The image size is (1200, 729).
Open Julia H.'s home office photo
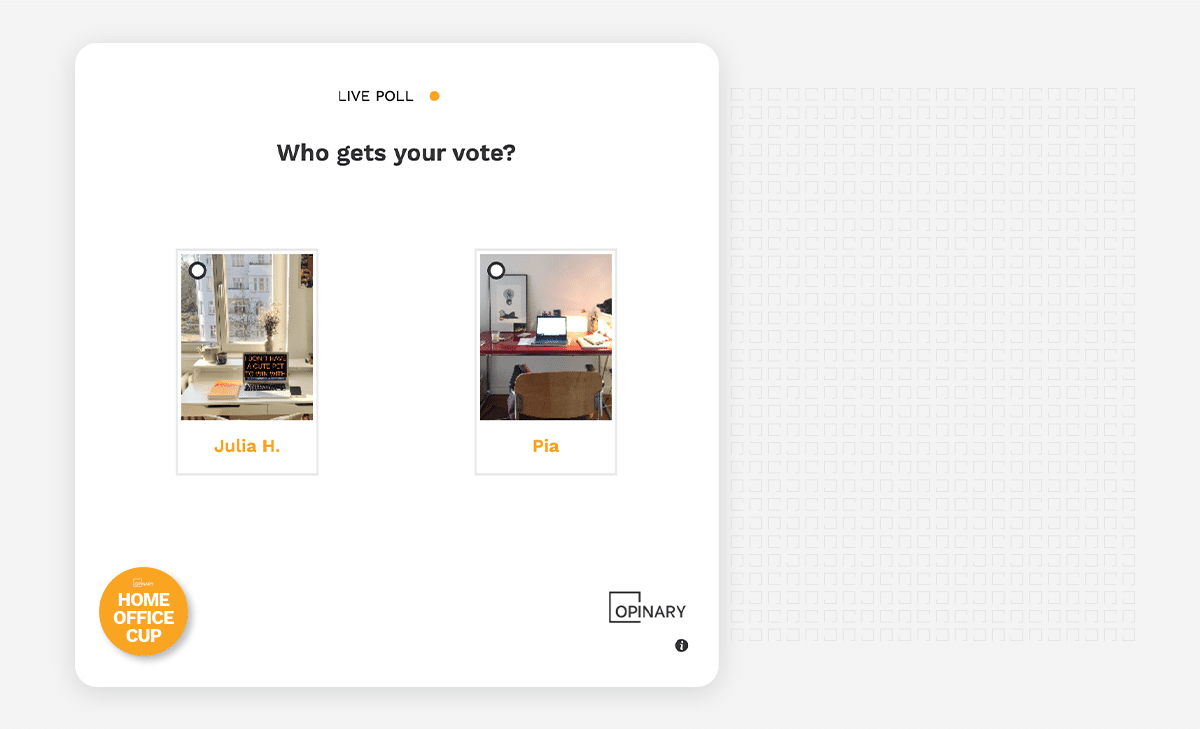click(x=247, y=337)
